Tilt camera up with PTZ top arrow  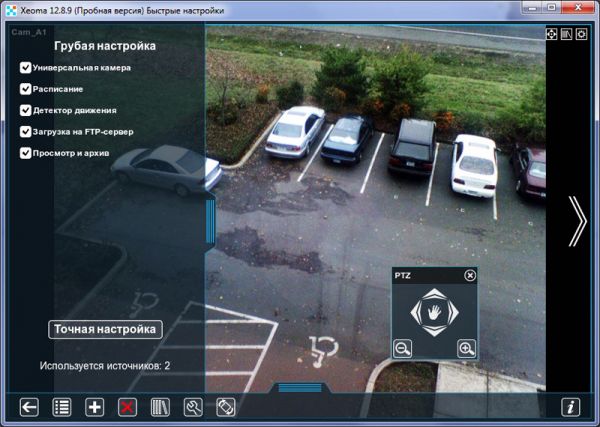(x=434, y=293)
